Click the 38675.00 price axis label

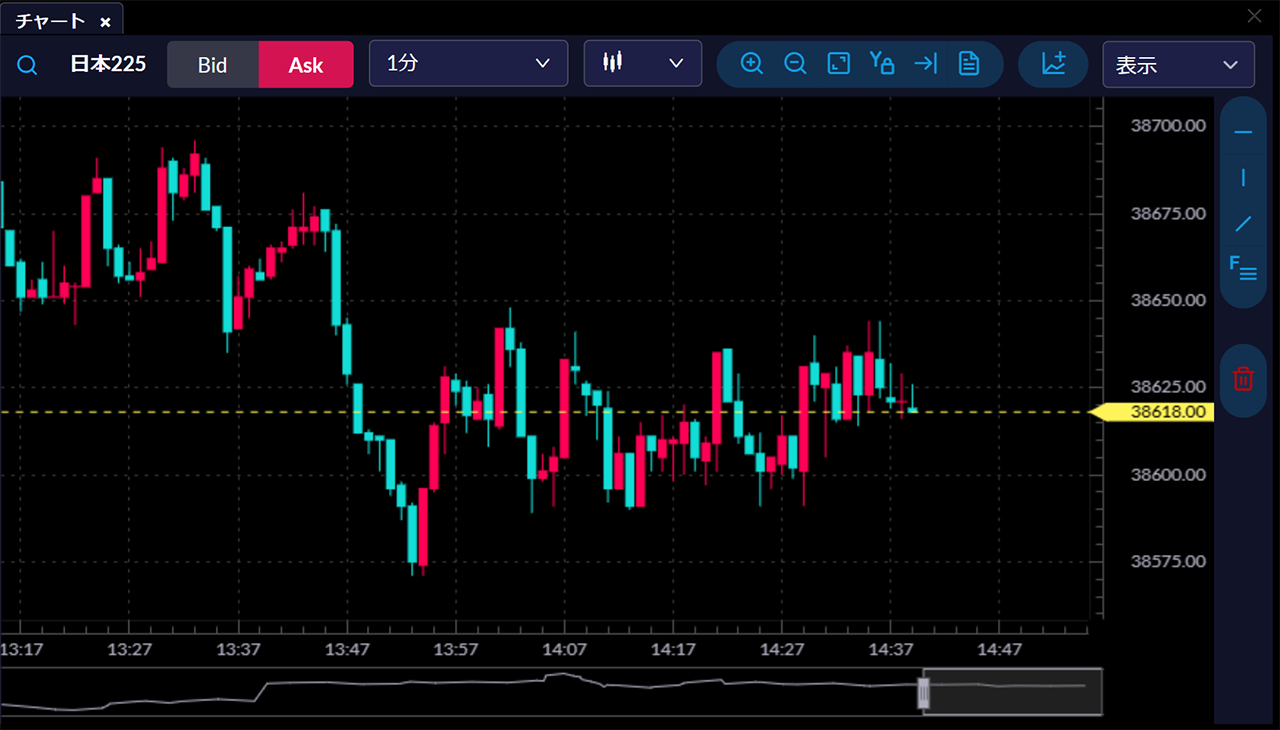point(1168,214)
